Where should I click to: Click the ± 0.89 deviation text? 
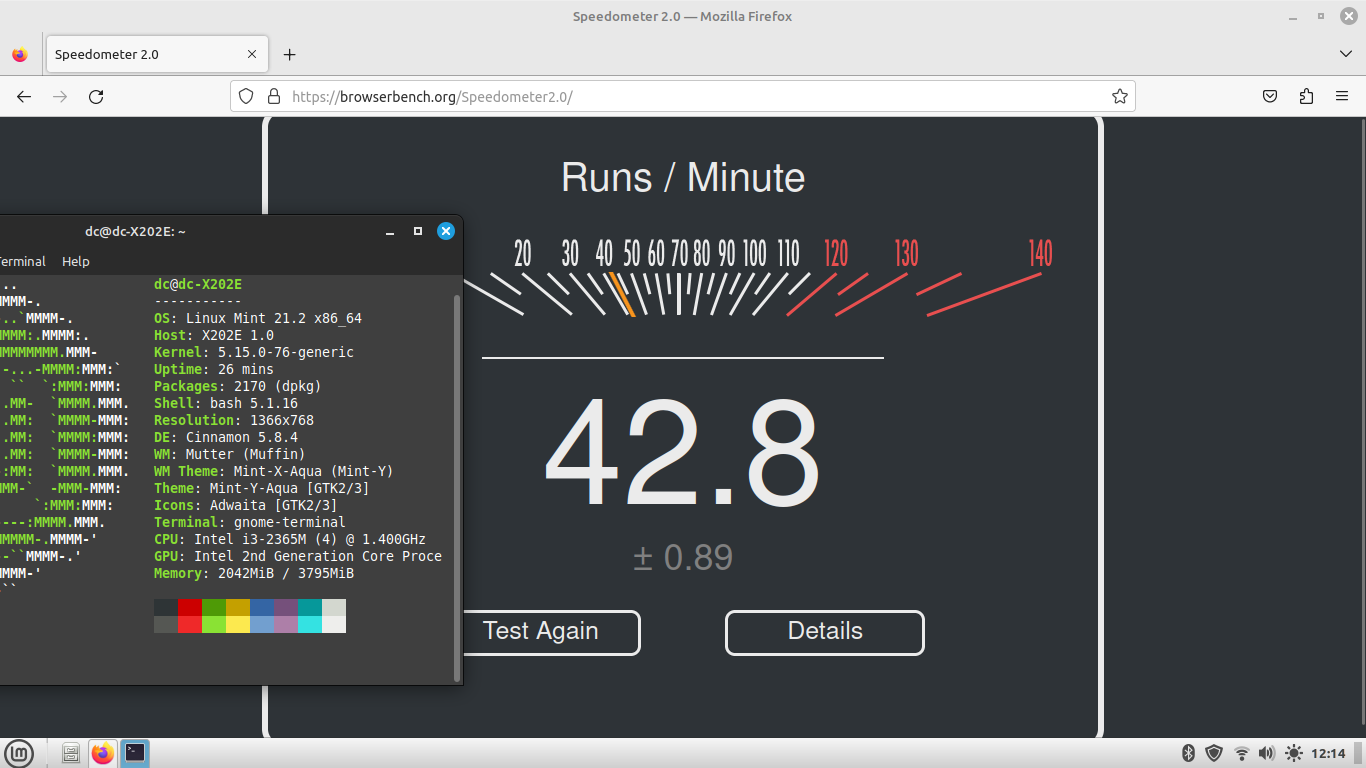(x=683, y=557)
